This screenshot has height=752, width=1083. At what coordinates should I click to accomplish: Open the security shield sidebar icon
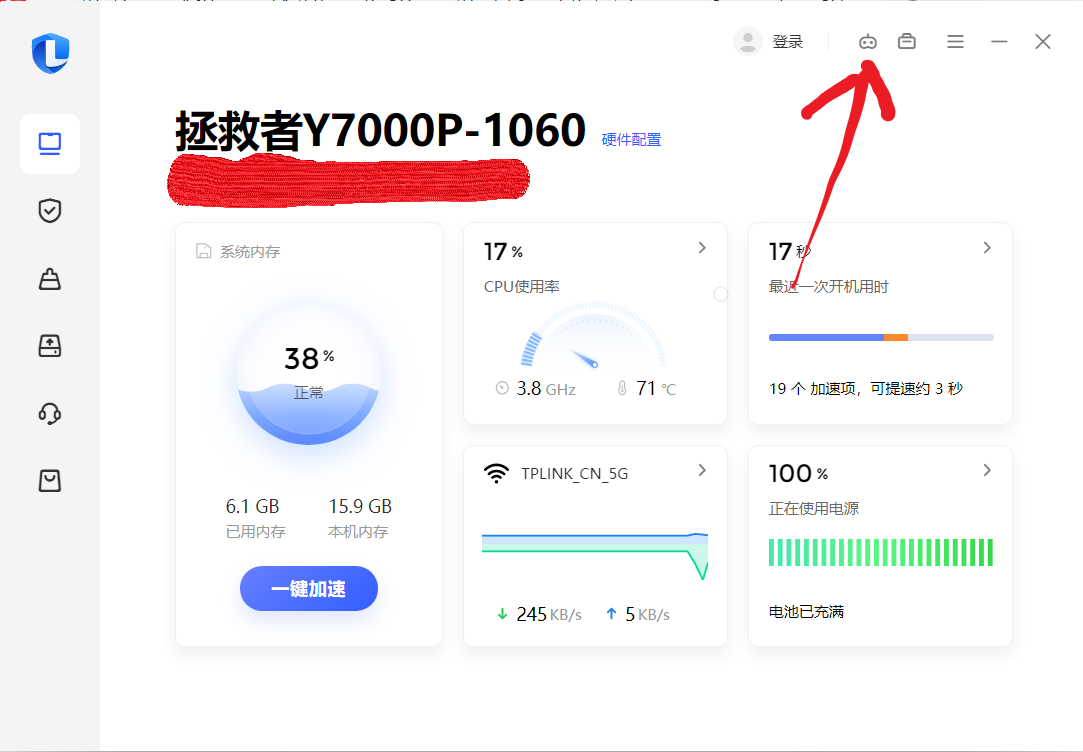50,211
